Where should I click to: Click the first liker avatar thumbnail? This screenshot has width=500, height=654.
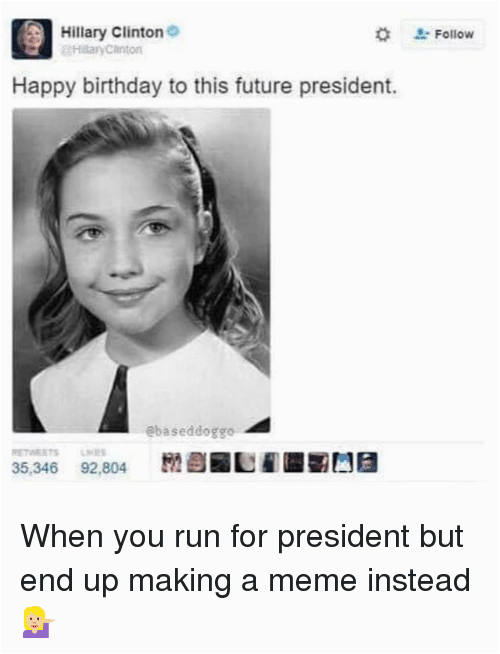(x=171, y=463)
